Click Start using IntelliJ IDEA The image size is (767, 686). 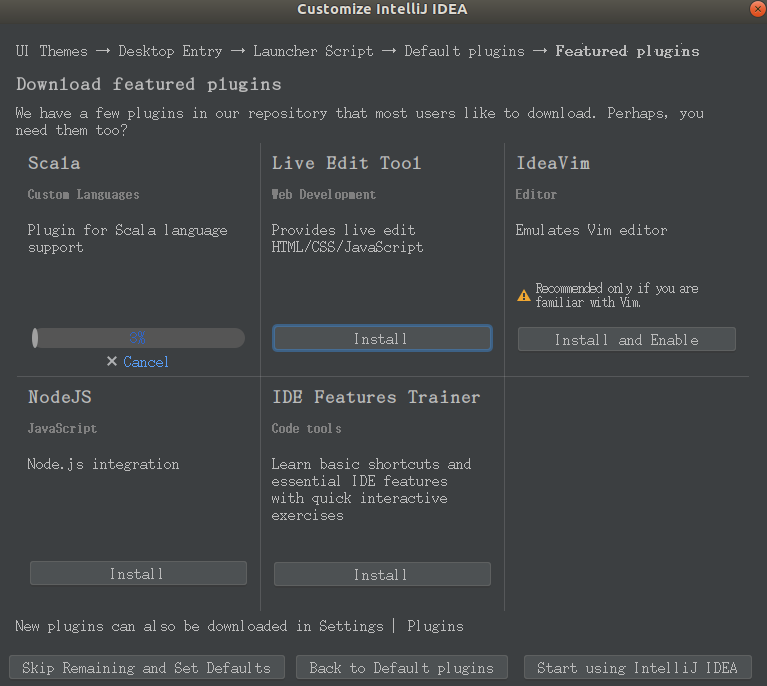point(637,667)
